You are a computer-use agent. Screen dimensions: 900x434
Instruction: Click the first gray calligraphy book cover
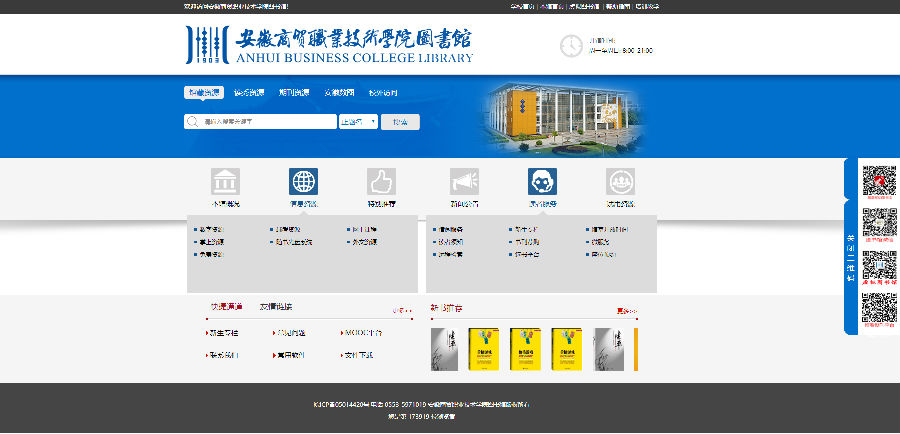click(444, 349)
